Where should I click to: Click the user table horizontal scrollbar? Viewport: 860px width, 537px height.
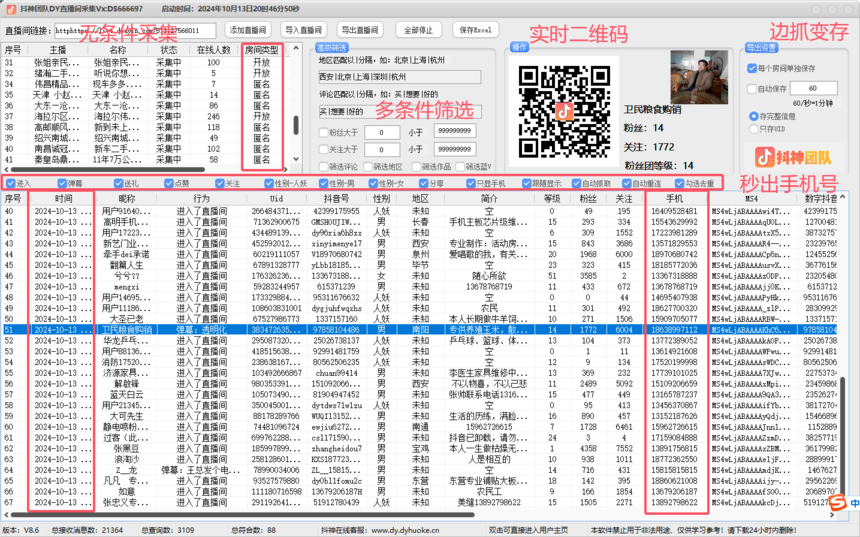tap(242, 515)
